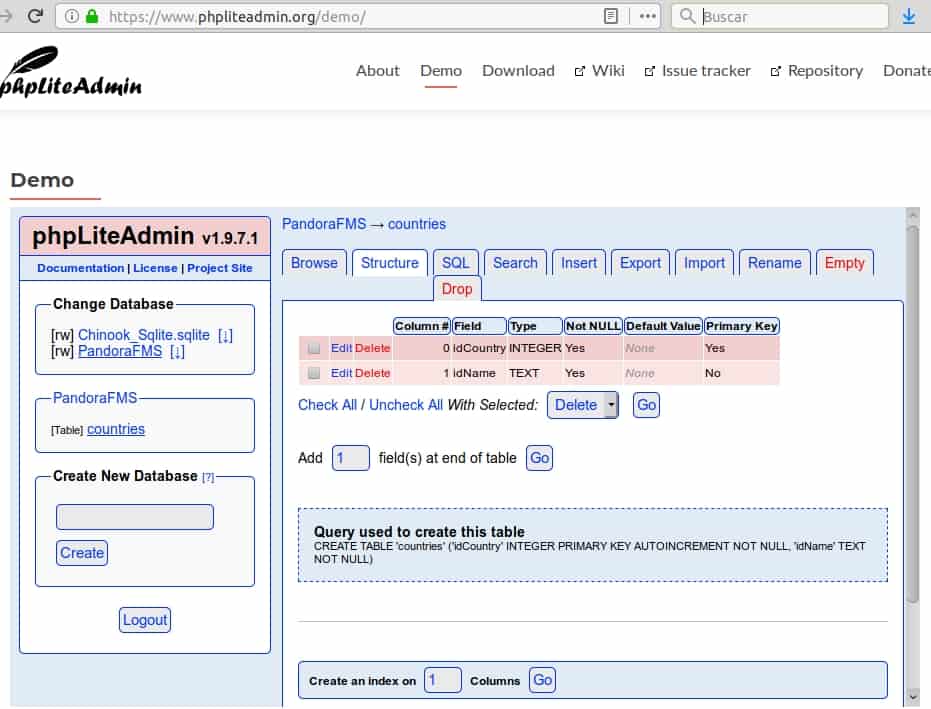Click the demo frame vertical scrollbar
This screenshot has height=709, width=931.
point(913,416)
